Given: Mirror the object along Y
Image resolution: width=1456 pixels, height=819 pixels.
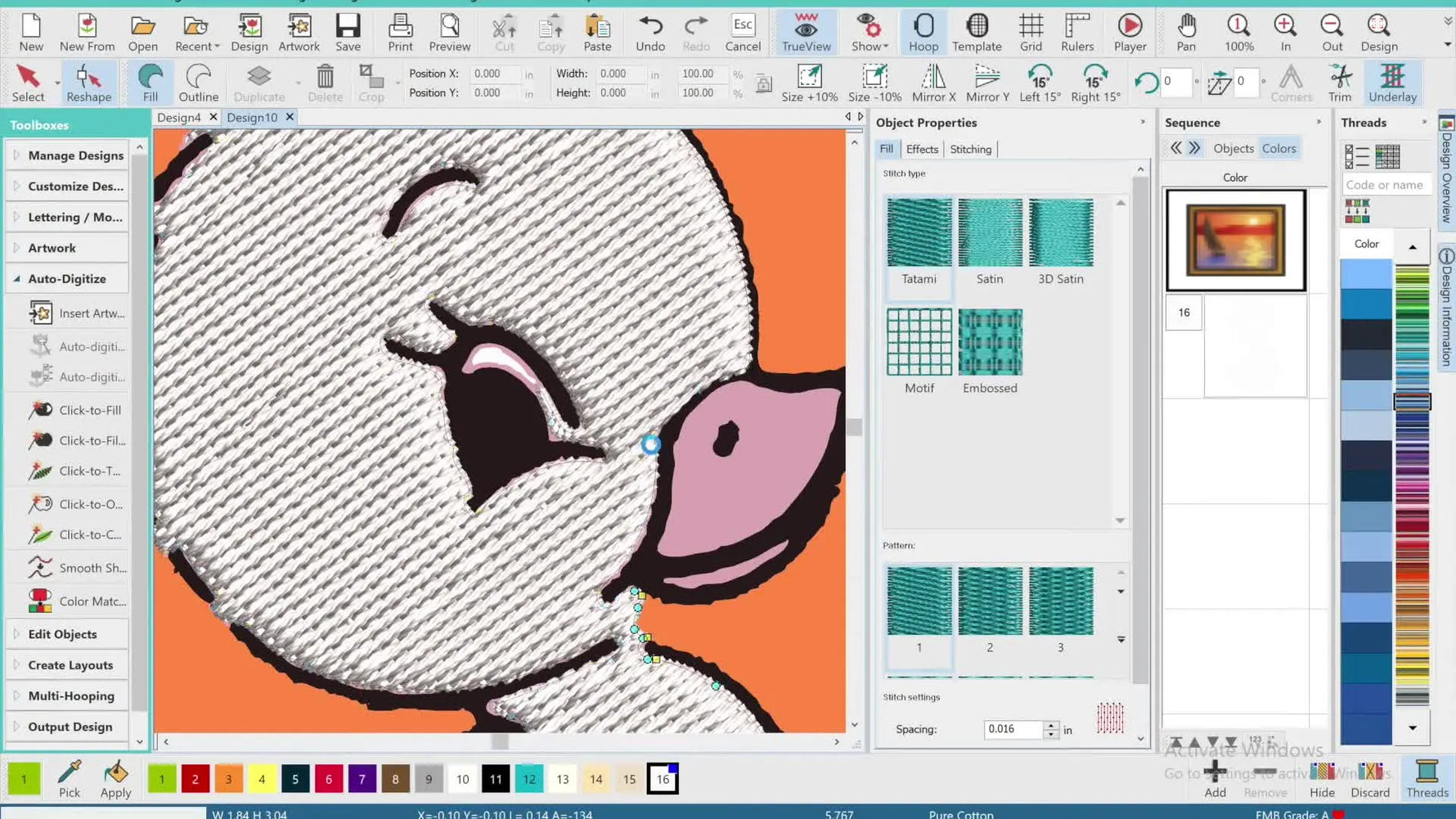Looking at the screenshot, I should click(x=987, y=83).
